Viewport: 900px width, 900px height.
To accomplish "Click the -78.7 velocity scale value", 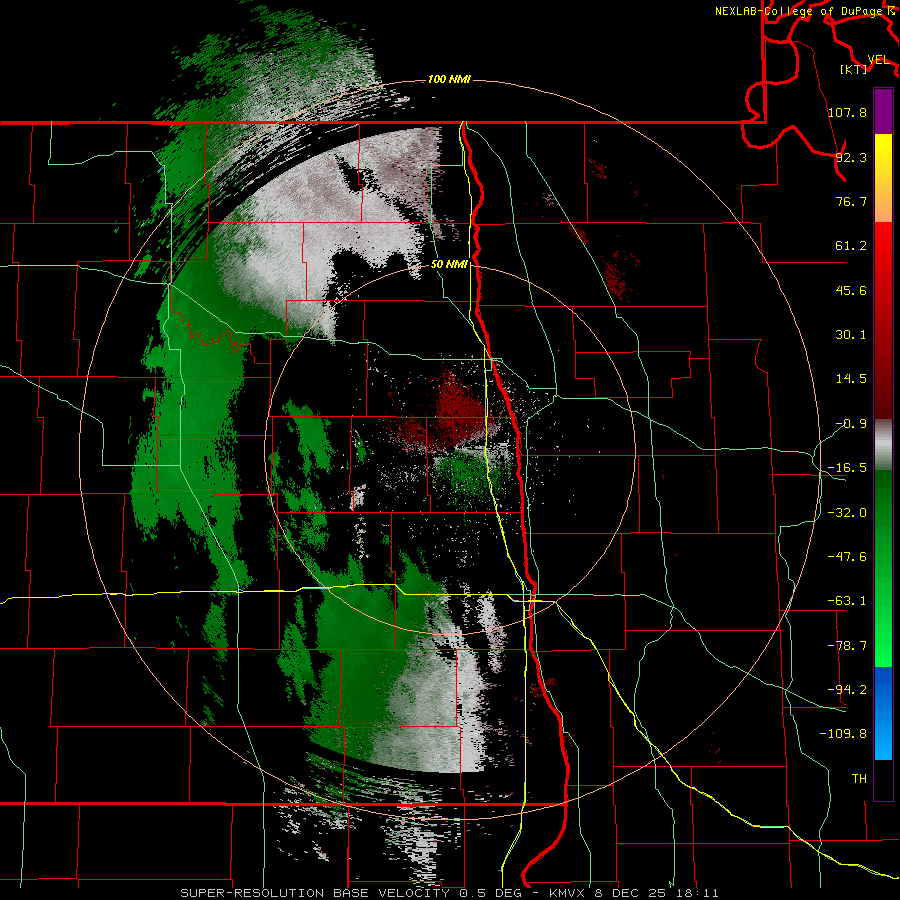I will point(847,646).
